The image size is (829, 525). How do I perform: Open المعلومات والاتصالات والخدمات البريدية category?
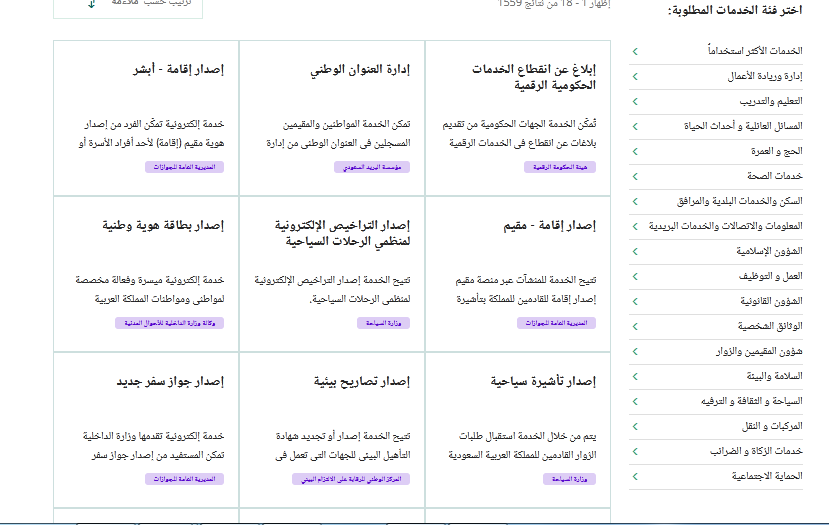click(x=716, y=226)
